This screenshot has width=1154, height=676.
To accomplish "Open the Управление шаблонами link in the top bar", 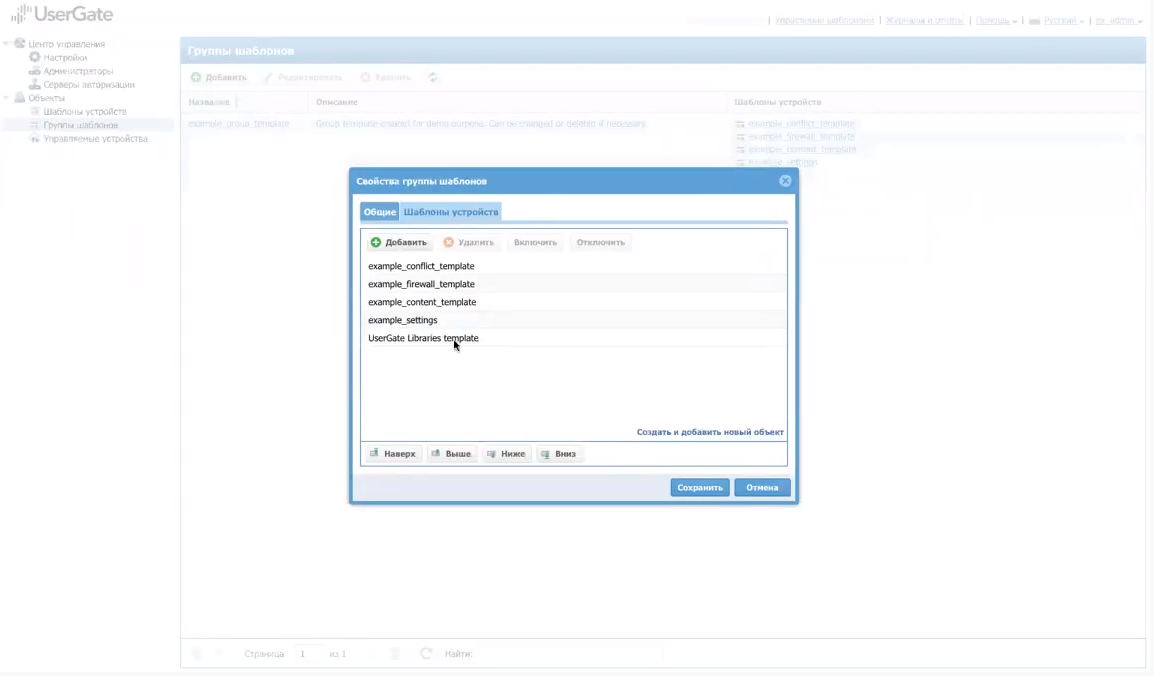I will click(x=824, y=21).
